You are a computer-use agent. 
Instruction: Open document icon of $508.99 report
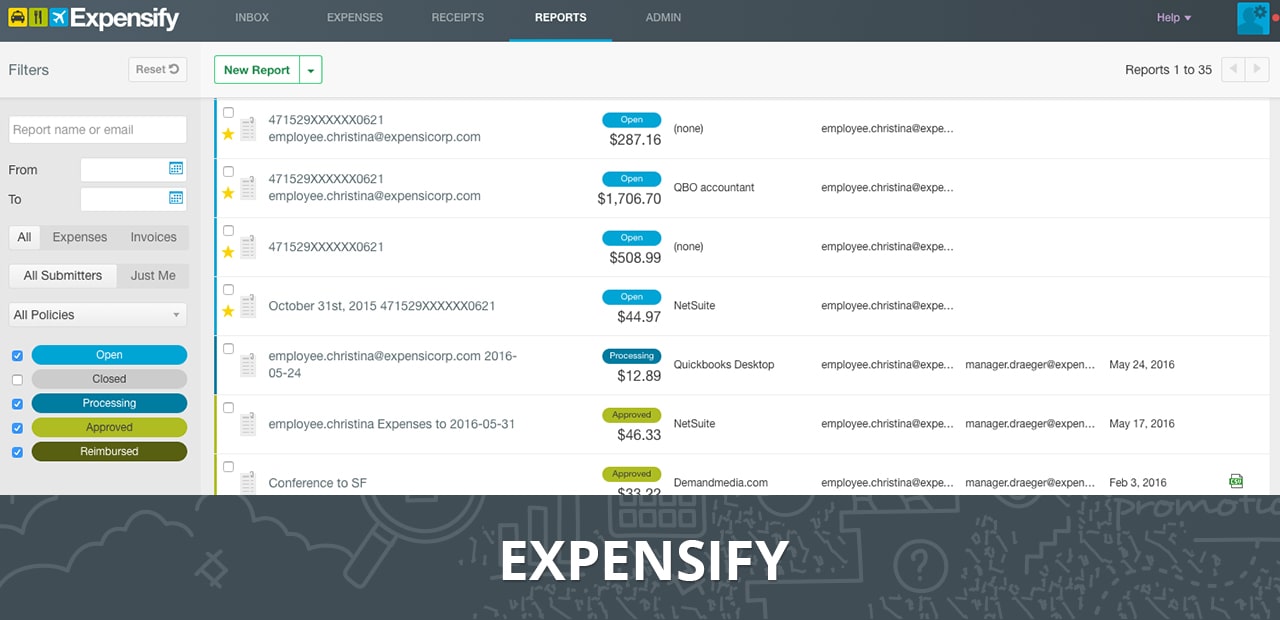(248, 247)
